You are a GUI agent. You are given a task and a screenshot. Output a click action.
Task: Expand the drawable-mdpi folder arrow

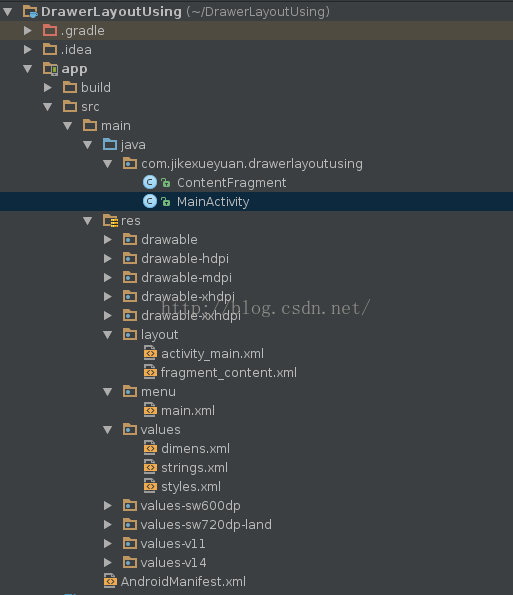tap(108, 277)
